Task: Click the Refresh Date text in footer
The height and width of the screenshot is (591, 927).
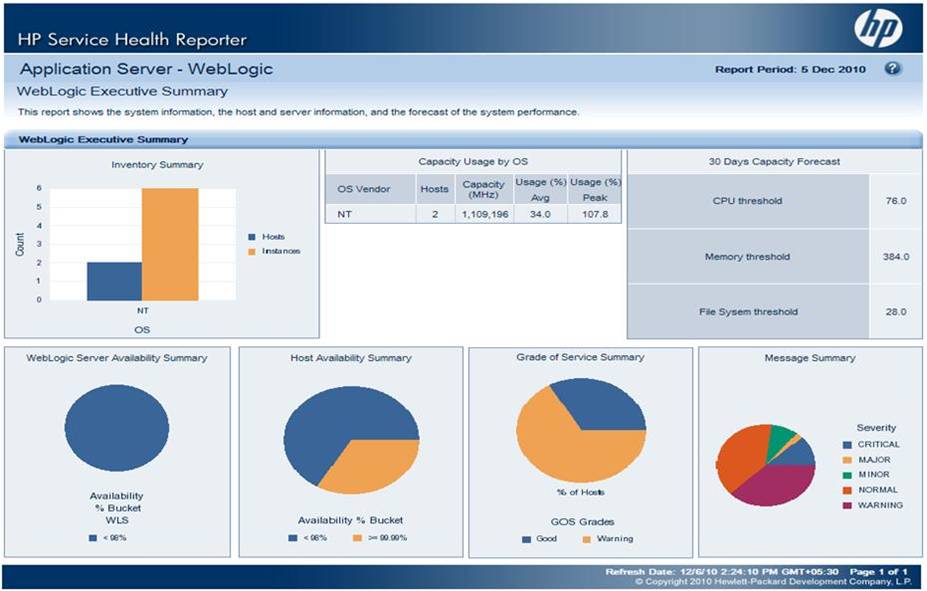Action: pyautogui.click(x=722, y=571)
